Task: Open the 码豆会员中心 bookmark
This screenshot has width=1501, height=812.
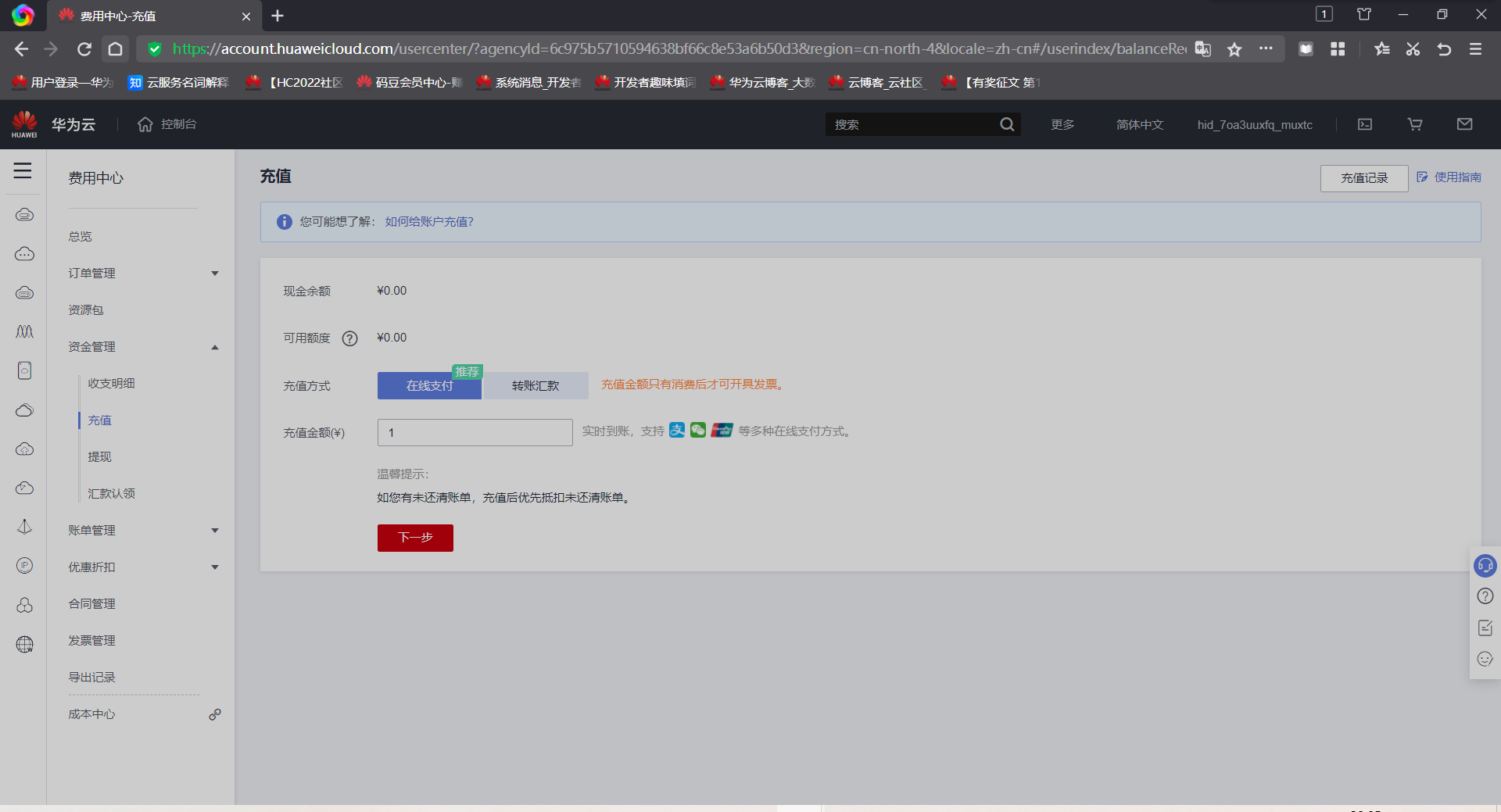Action: (410, 82)
